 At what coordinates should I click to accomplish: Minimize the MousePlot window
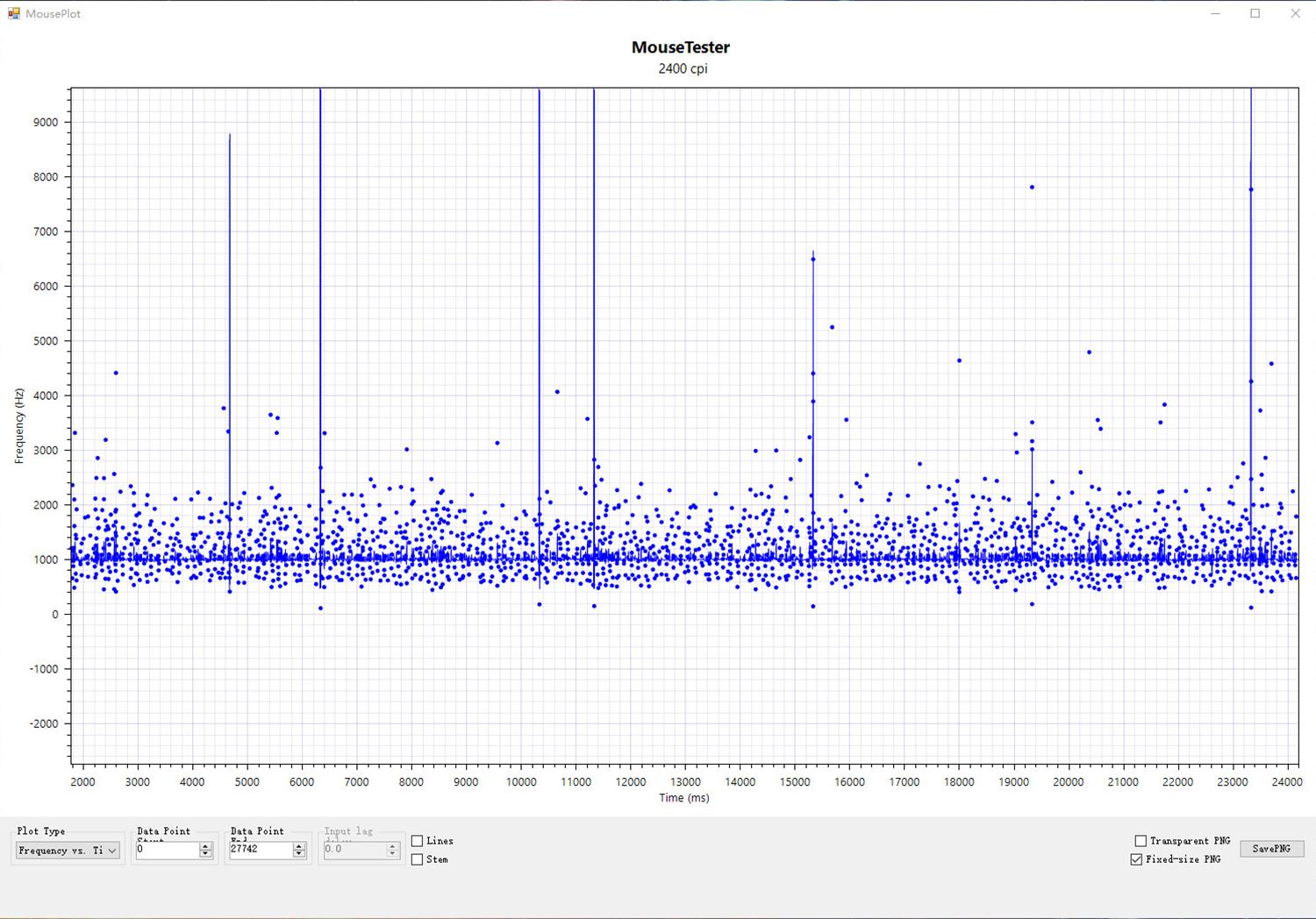[1215, 13]
